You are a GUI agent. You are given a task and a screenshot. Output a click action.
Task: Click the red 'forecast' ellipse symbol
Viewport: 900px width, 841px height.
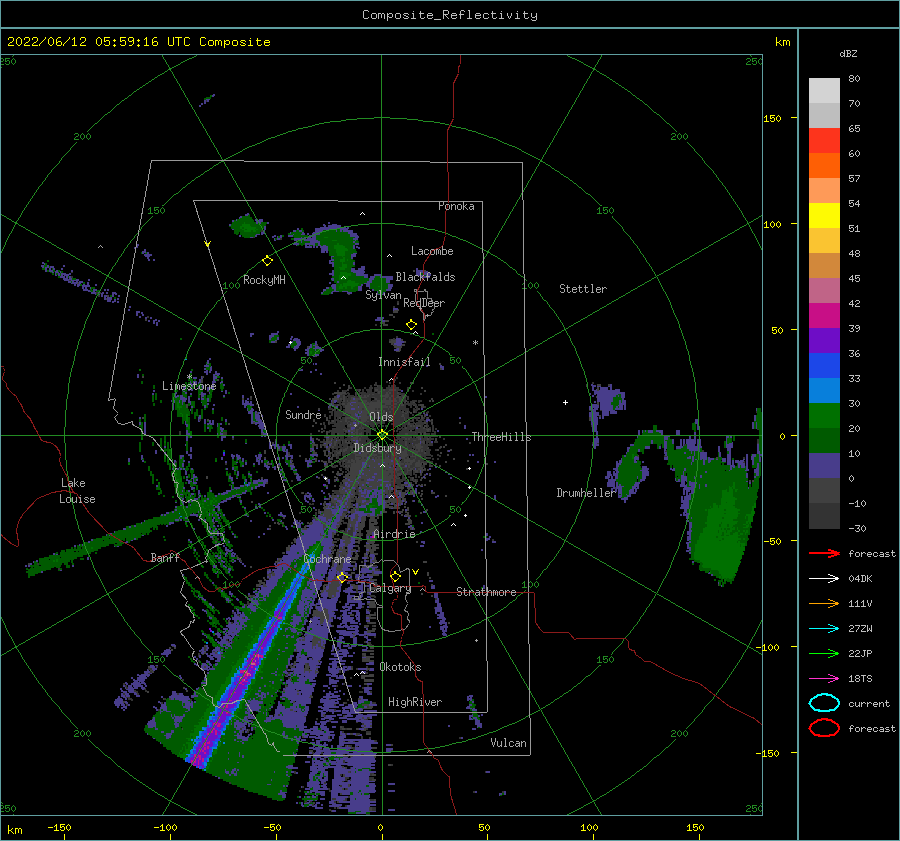tap(824, 728)
